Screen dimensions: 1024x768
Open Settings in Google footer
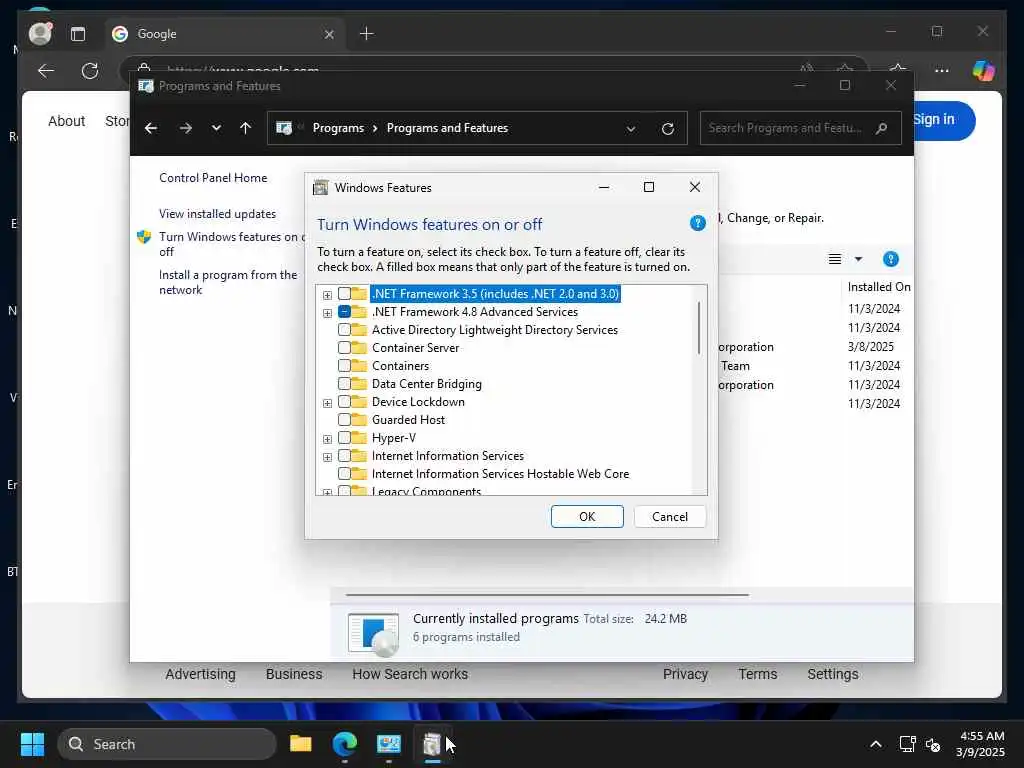(833, 674)
